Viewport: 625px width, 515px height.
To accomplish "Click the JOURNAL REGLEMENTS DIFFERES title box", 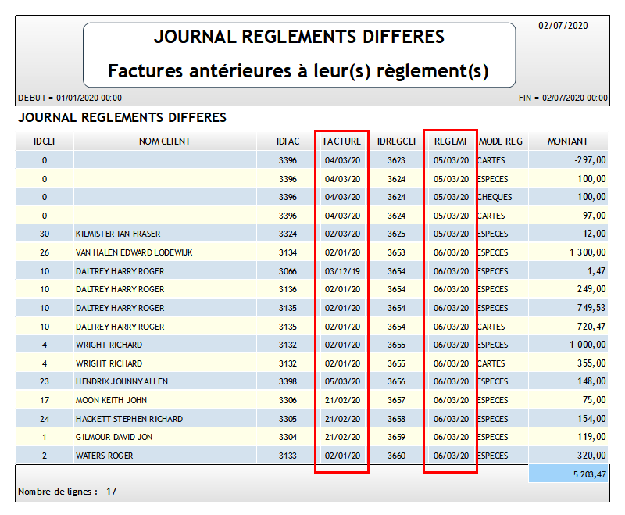I will (x=298, y=54).
